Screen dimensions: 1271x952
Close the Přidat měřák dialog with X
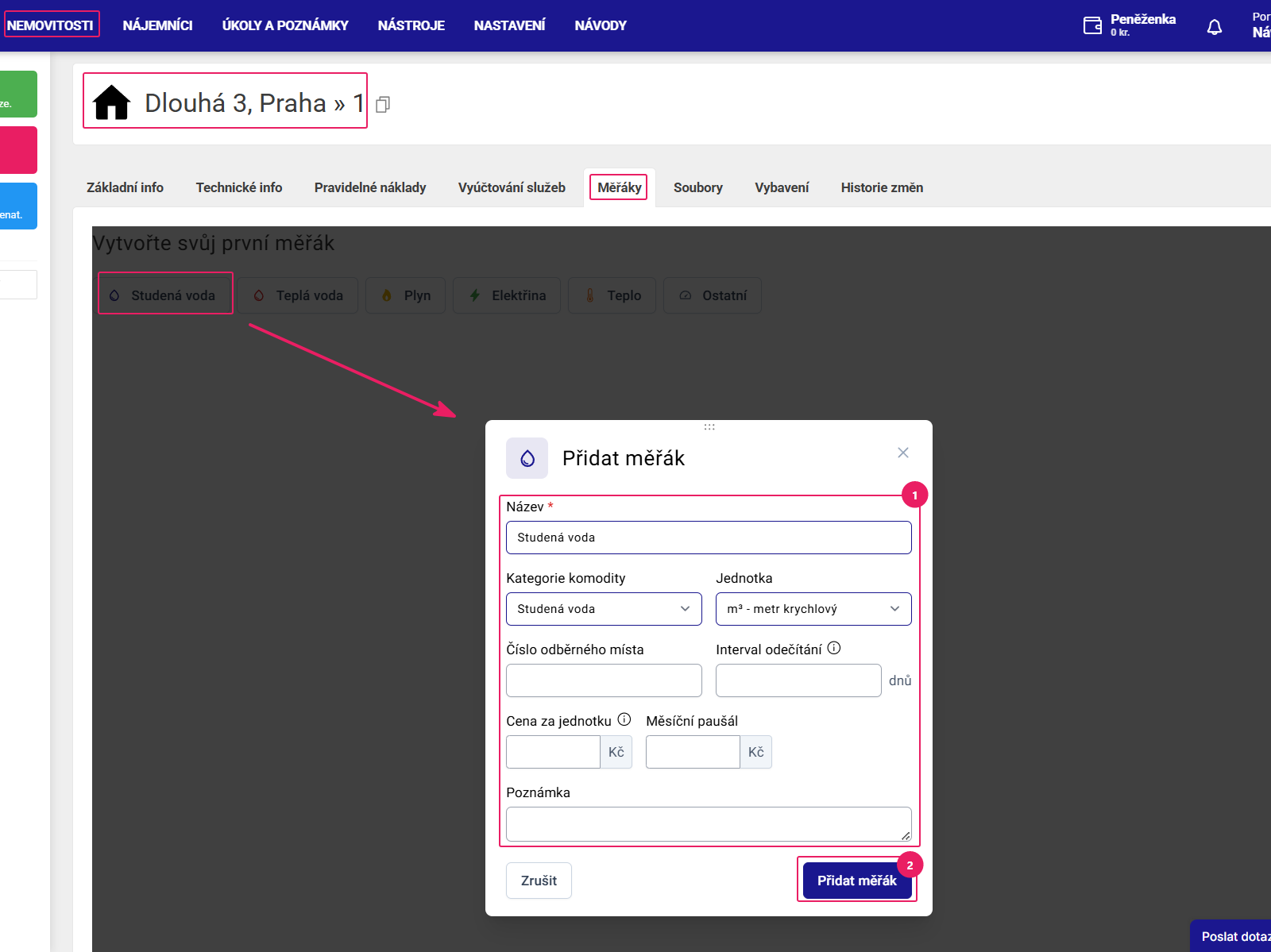click(903, 453)
